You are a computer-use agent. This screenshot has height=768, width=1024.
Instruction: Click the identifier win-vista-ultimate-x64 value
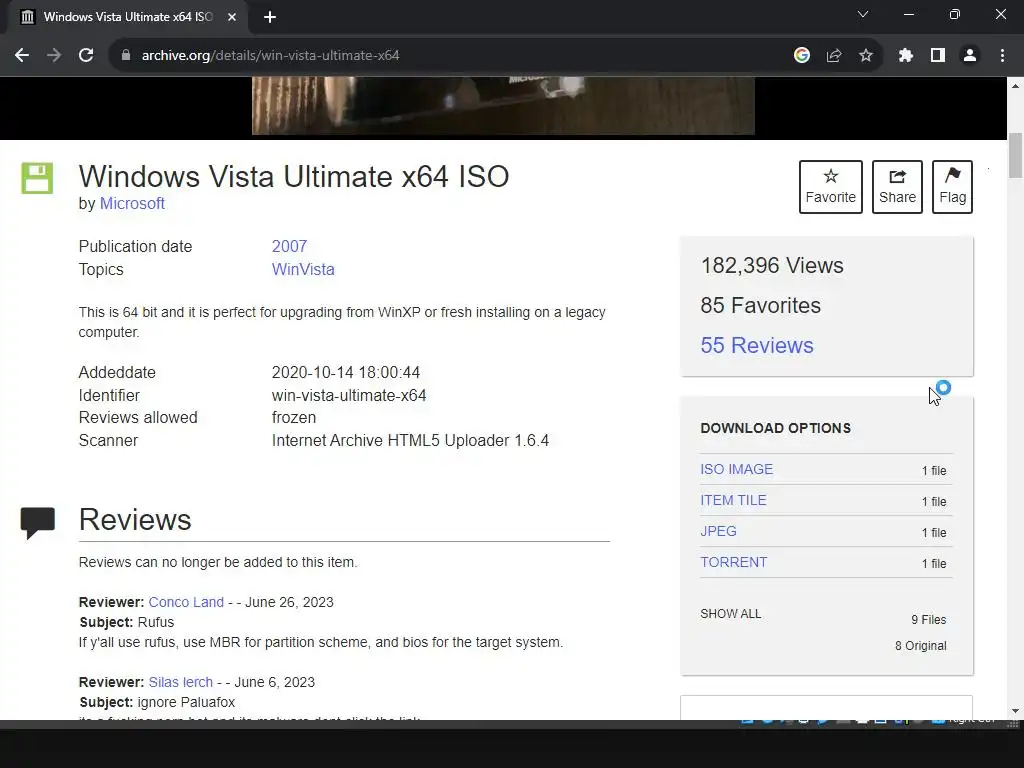click(349, 396)
